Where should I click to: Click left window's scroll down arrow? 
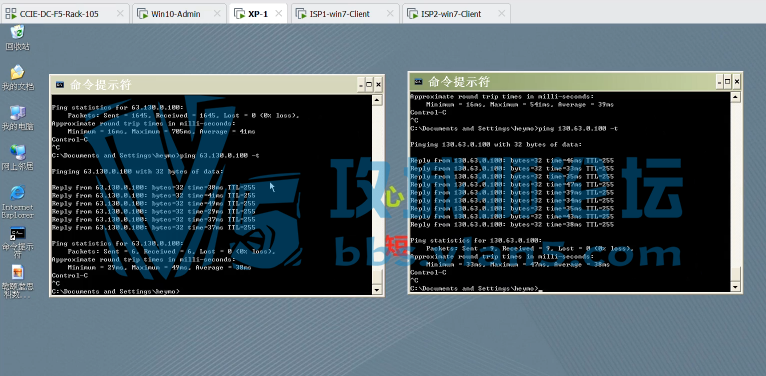pyautogui.click(x=377, y=290)
